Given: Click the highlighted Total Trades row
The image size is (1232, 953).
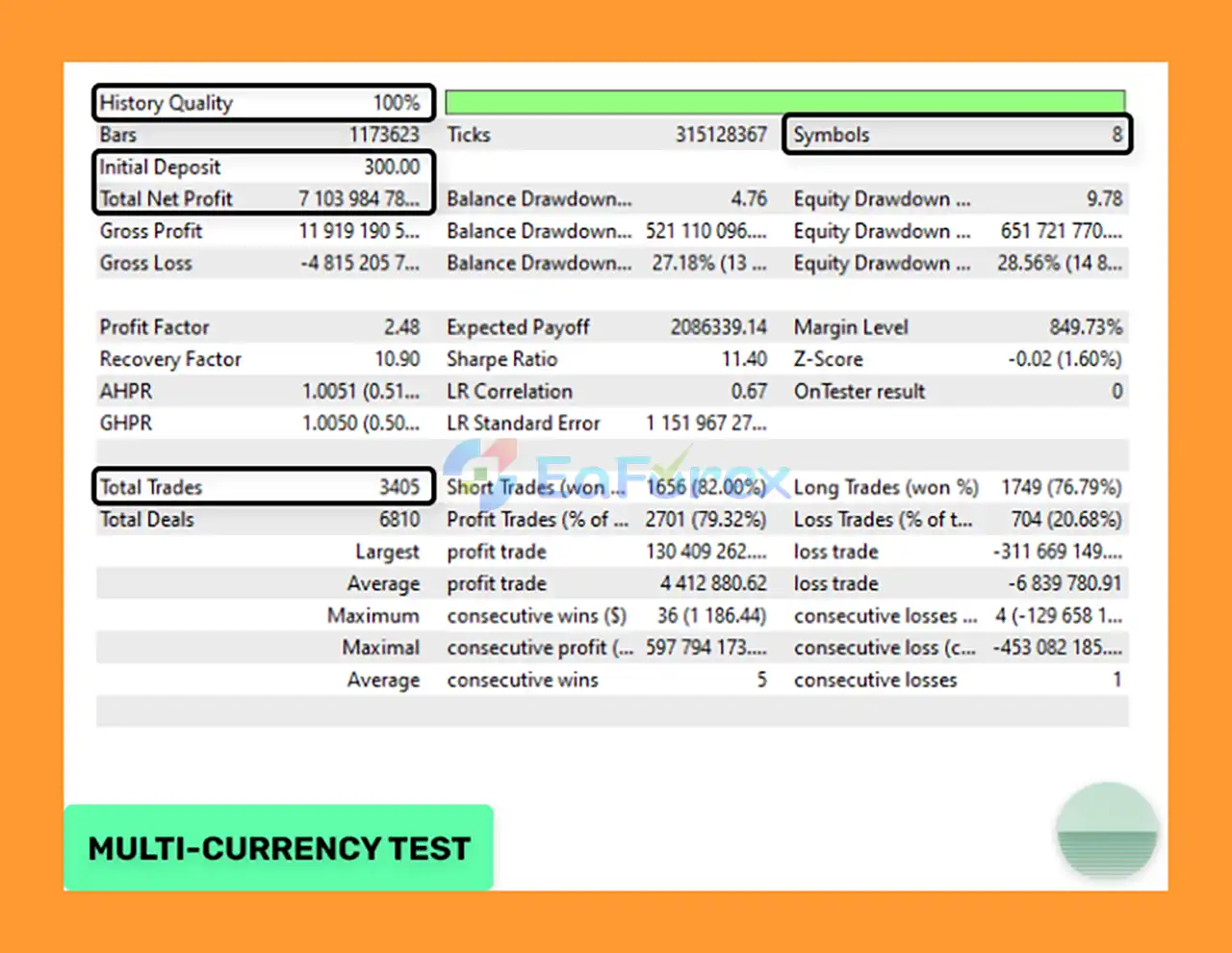Looking at the screenshot, I should [263, 487].
